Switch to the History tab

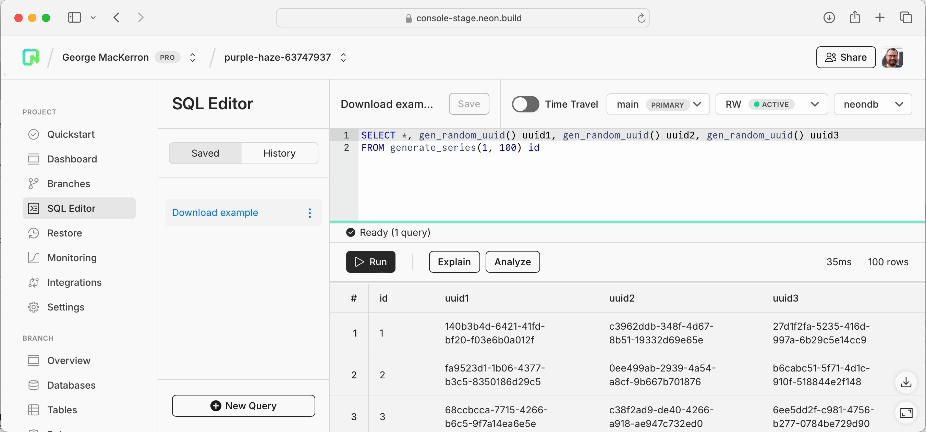tap(279, 153)
